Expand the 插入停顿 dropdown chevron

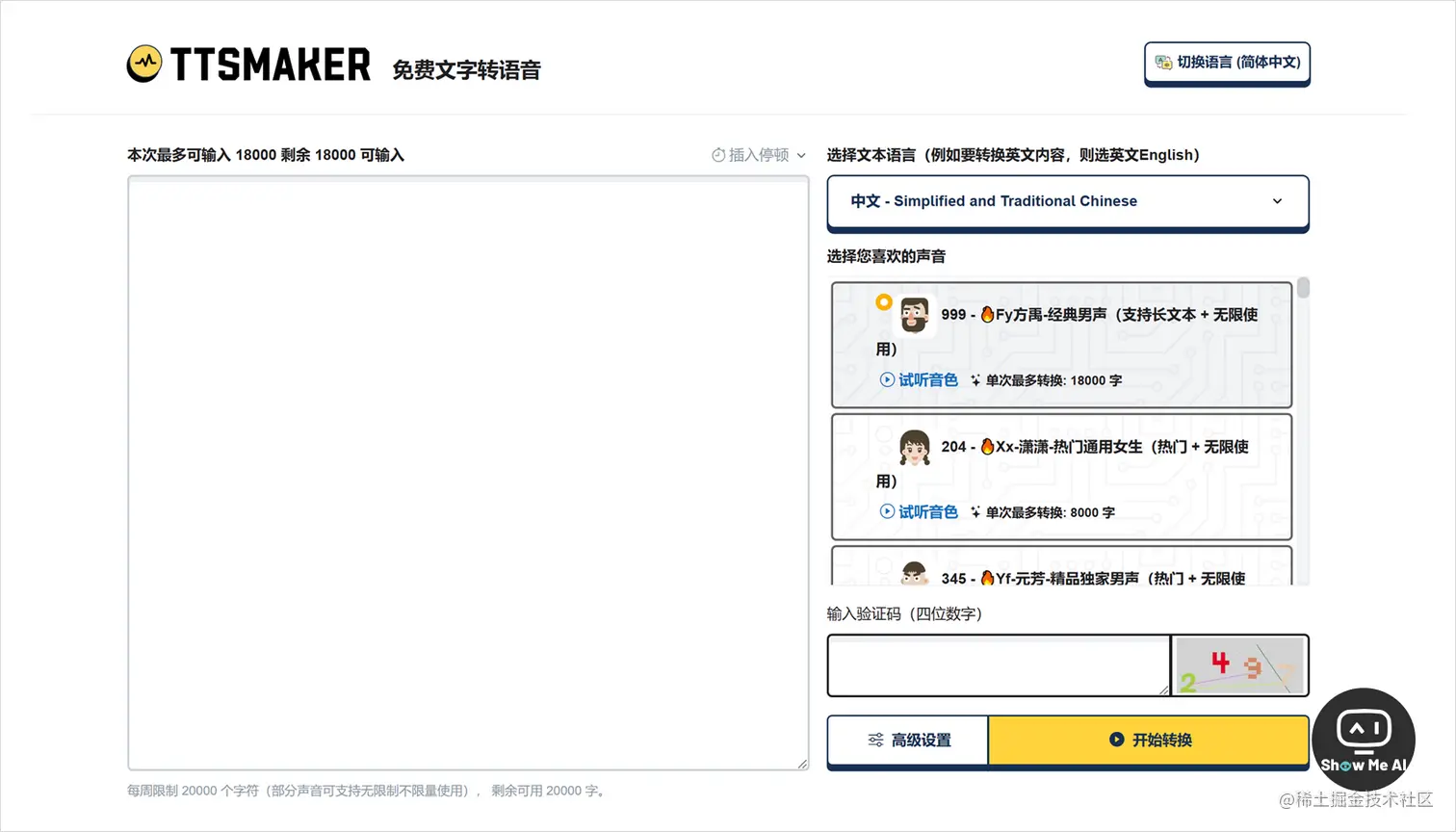pyautogui.click(x=801, y=155)
